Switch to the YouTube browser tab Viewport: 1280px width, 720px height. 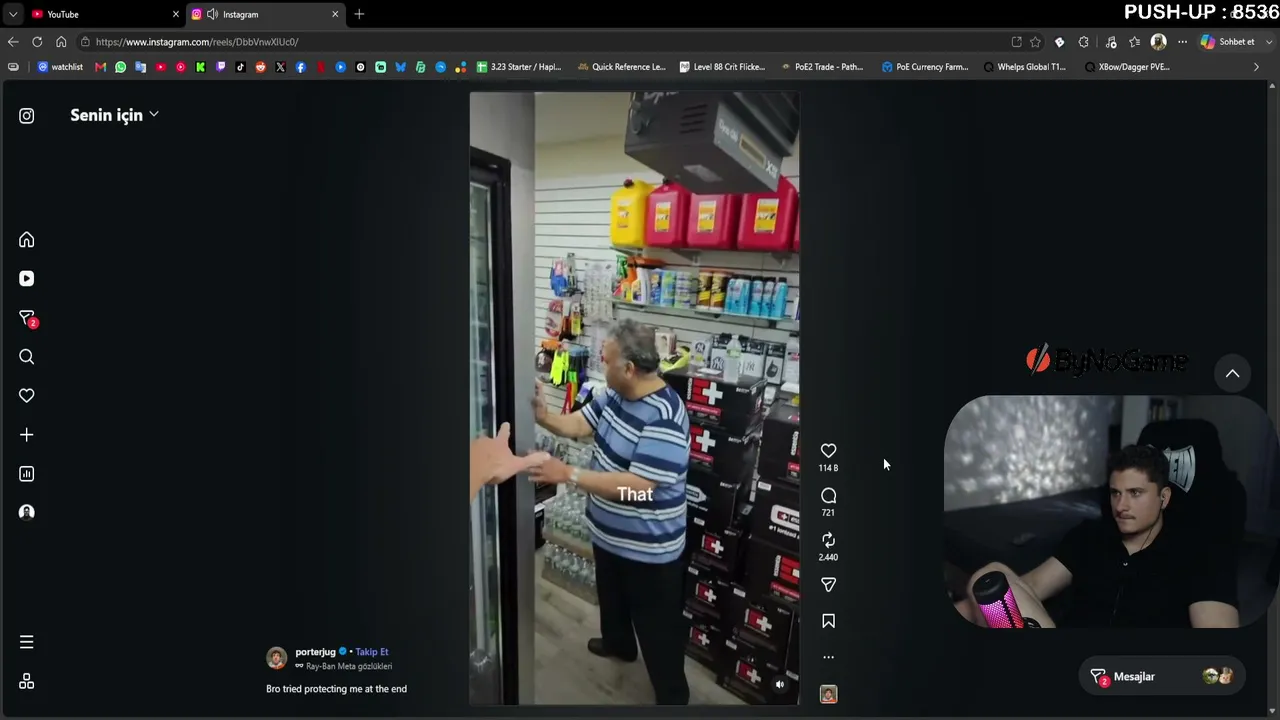[104, 14]
